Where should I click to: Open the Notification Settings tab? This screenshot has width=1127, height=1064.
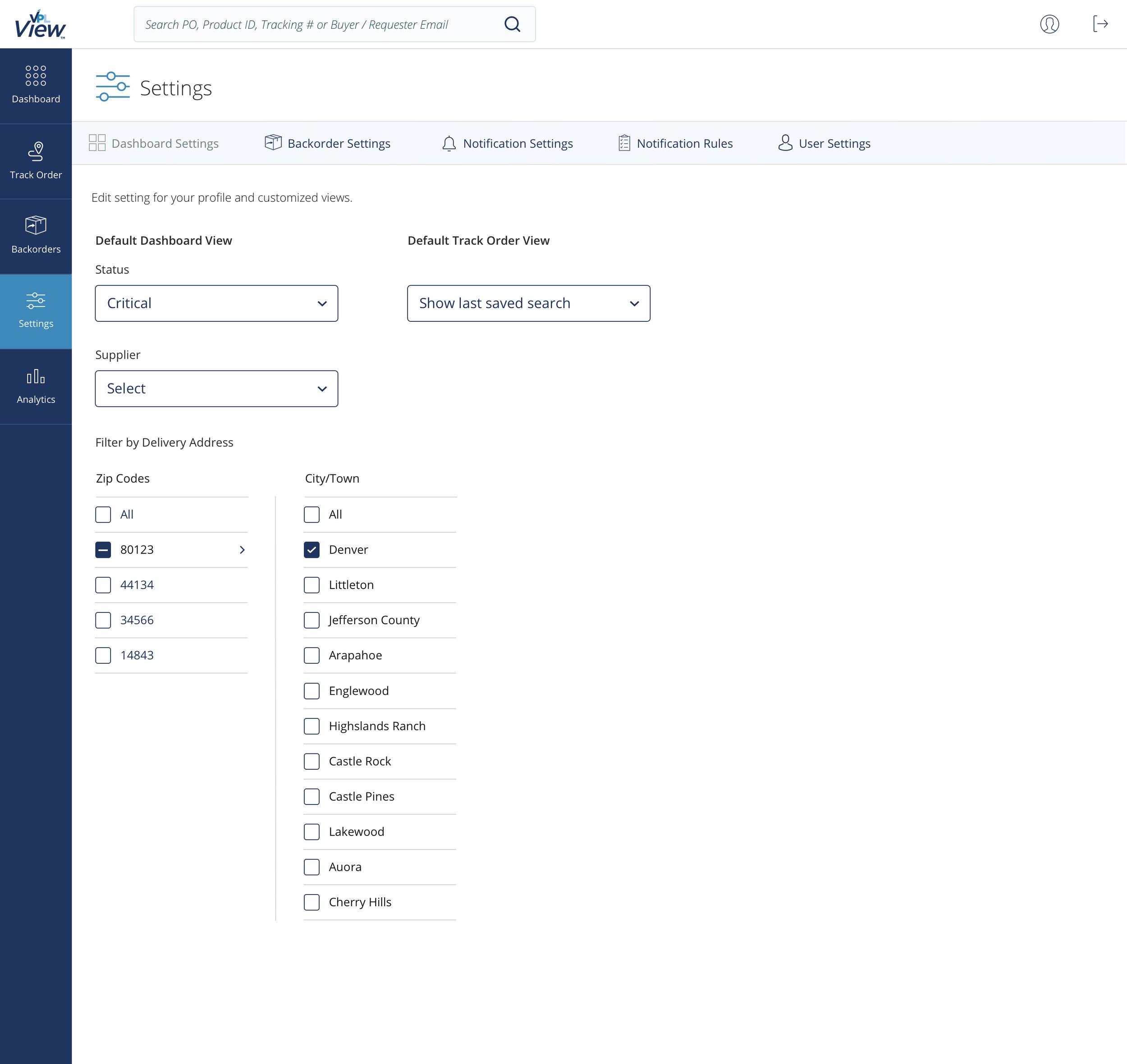[x=507, y=143]
